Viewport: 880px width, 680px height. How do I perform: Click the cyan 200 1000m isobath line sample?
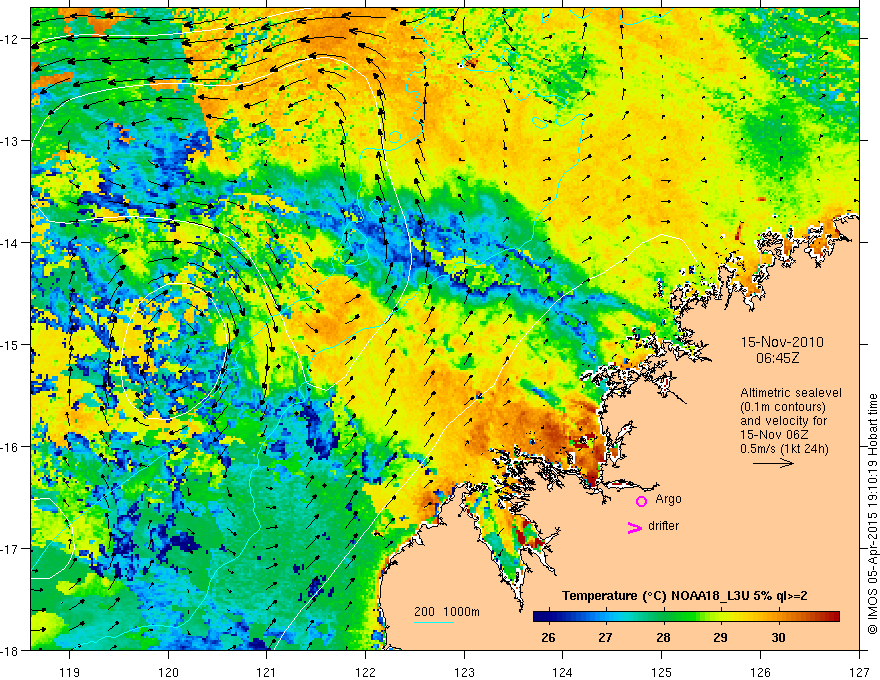pyautogui.click(x=434, y=622)
